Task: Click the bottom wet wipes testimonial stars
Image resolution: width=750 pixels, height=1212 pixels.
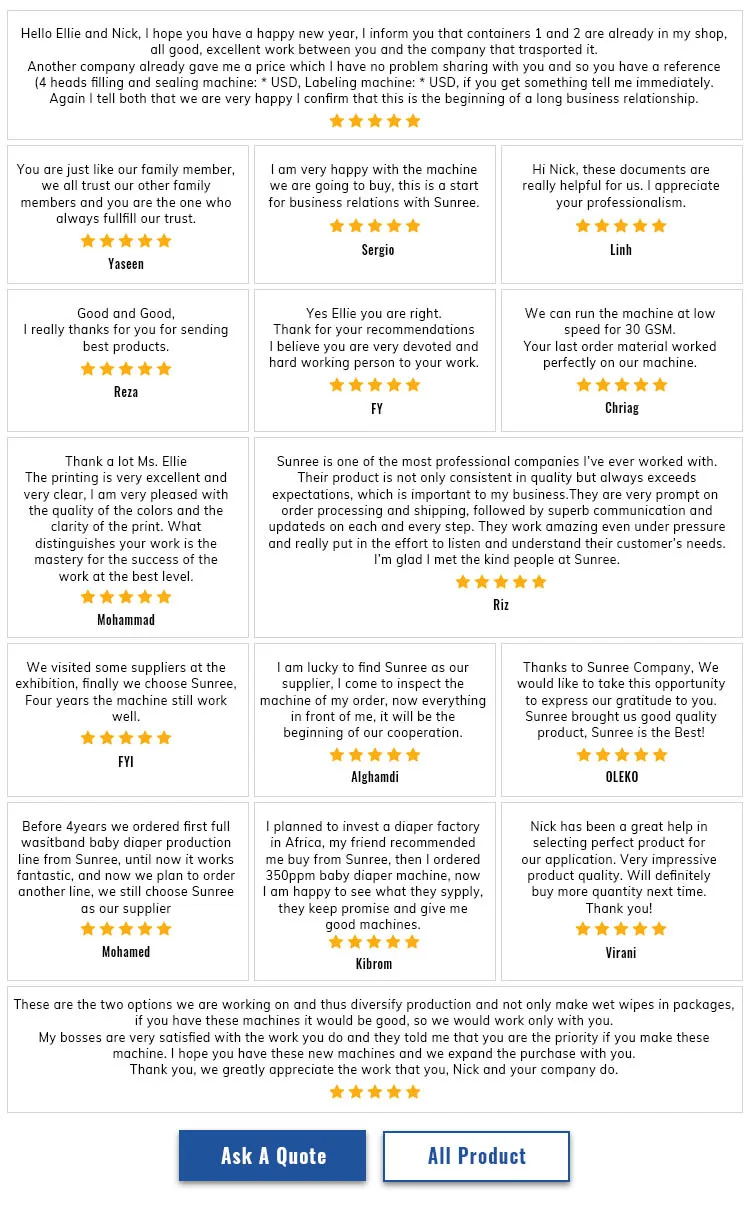Action: (x=375, y=1092)
